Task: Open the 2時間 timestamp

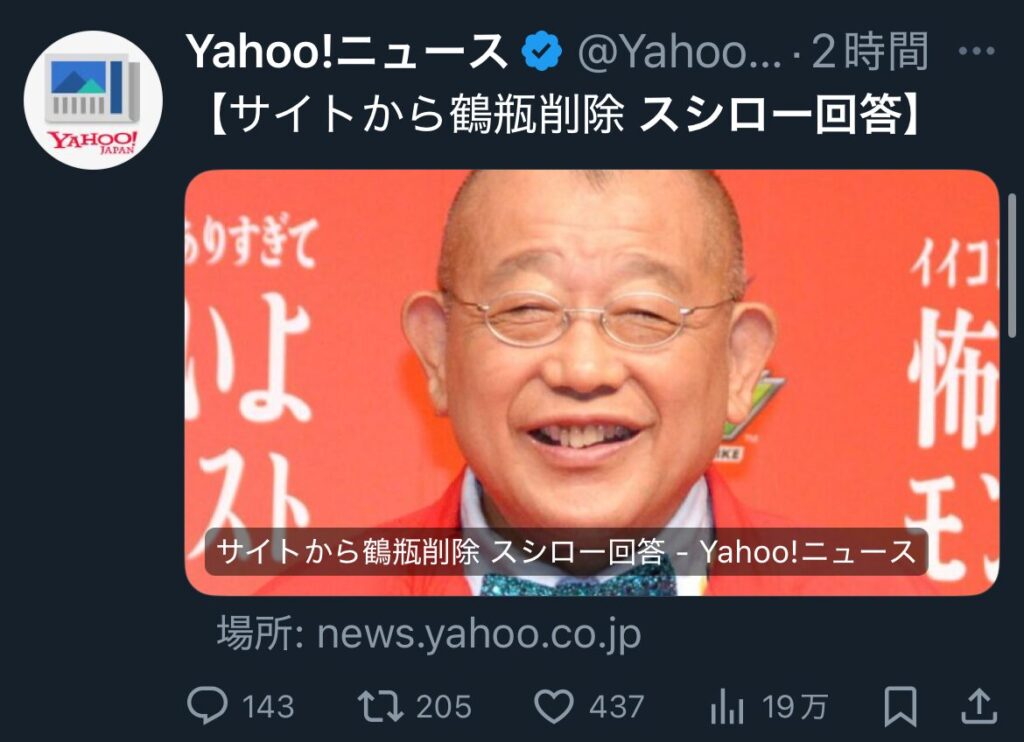Action: (x=870, y=51)
